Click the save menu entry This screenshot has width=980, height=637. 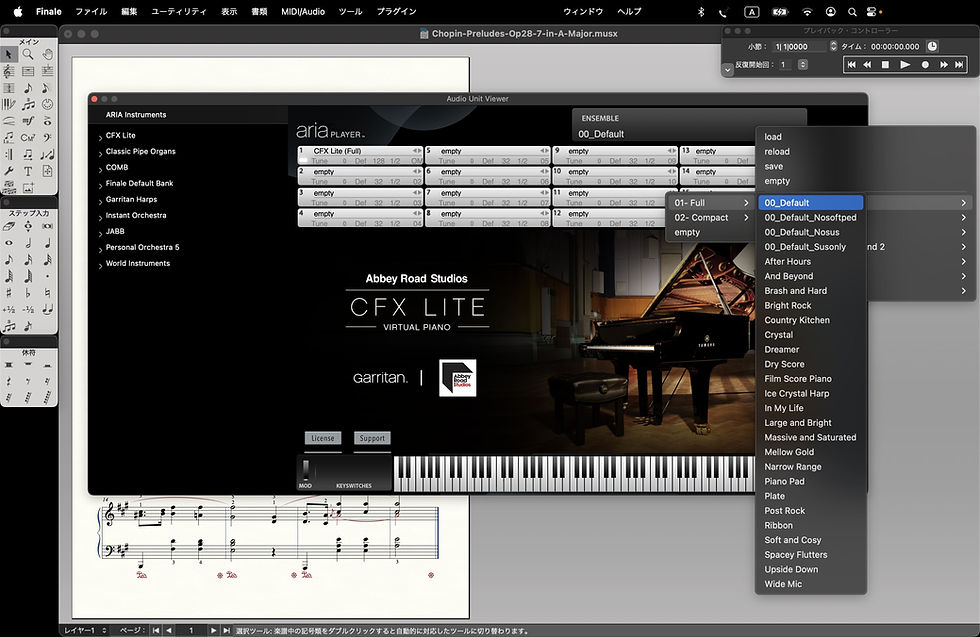(774, 166)
